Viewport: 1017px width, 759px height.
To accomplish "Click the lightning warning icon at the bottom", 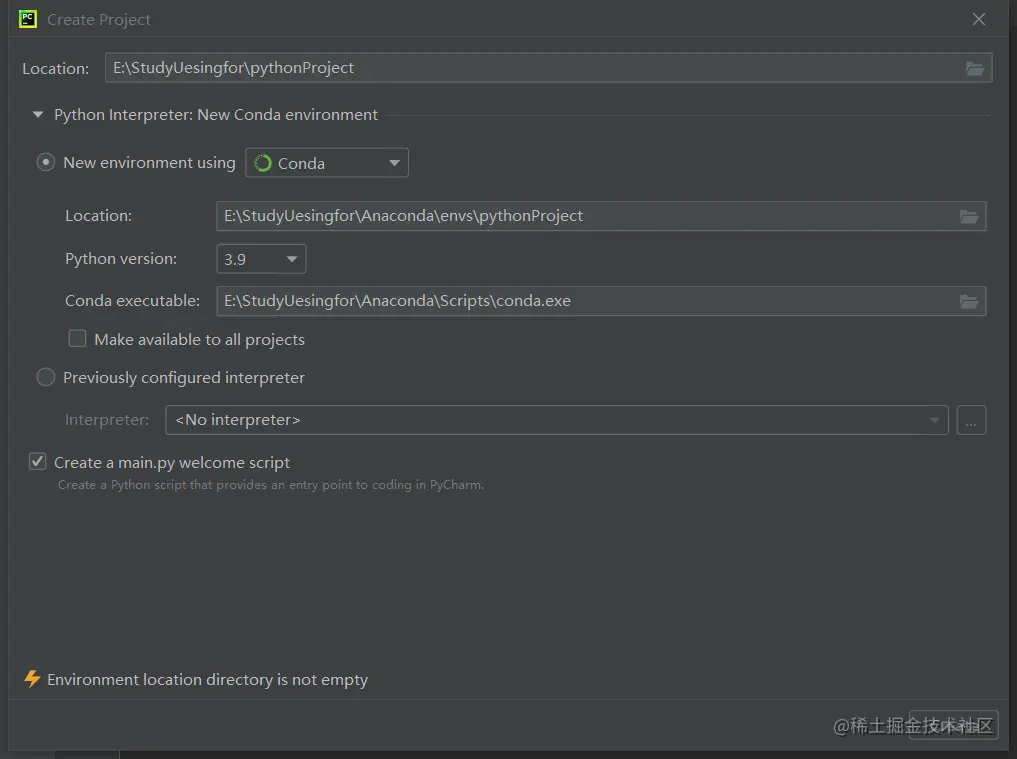I will pyautogui.click(x=32, y=679).
